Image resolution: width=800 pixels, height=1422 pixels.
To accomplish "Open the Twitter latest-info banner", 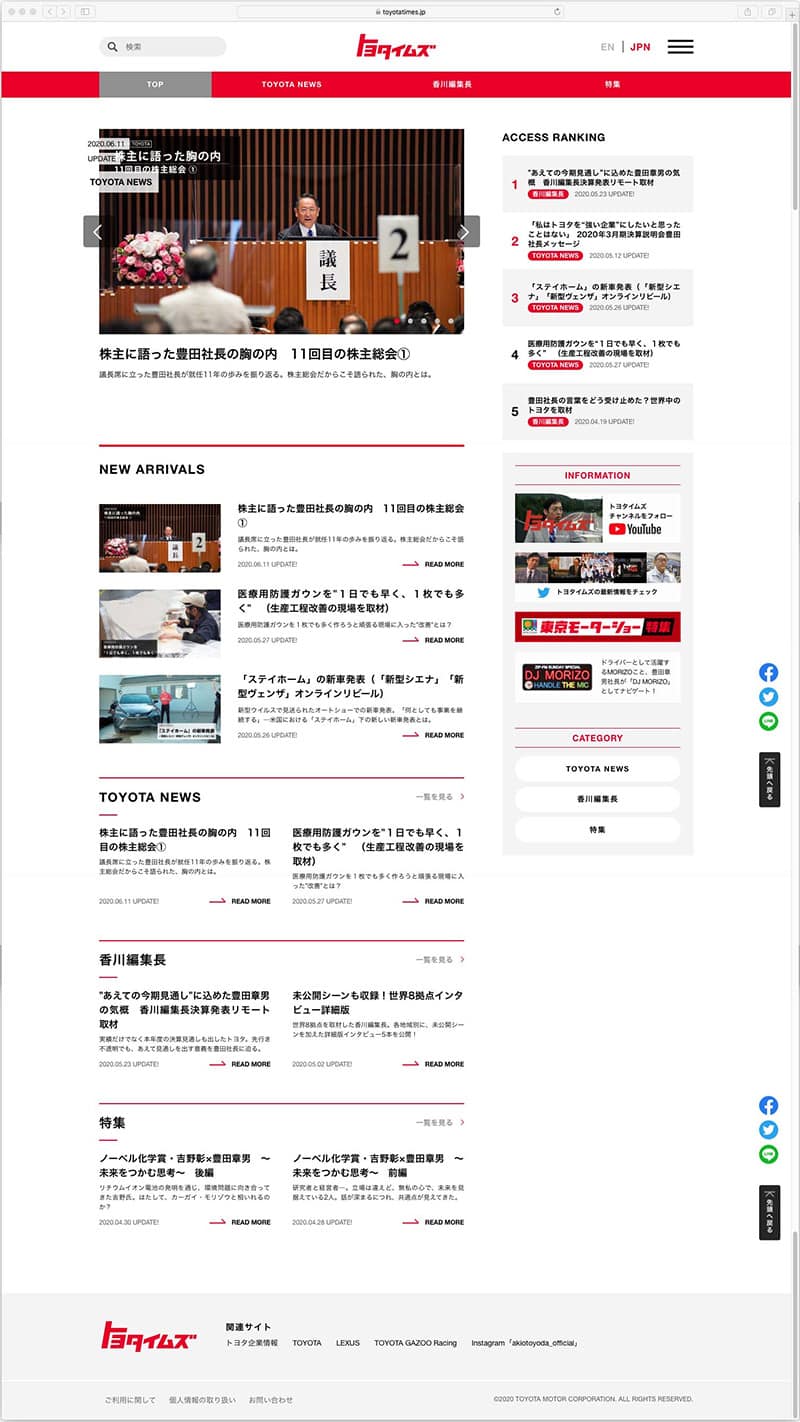I will coord(598,577).
